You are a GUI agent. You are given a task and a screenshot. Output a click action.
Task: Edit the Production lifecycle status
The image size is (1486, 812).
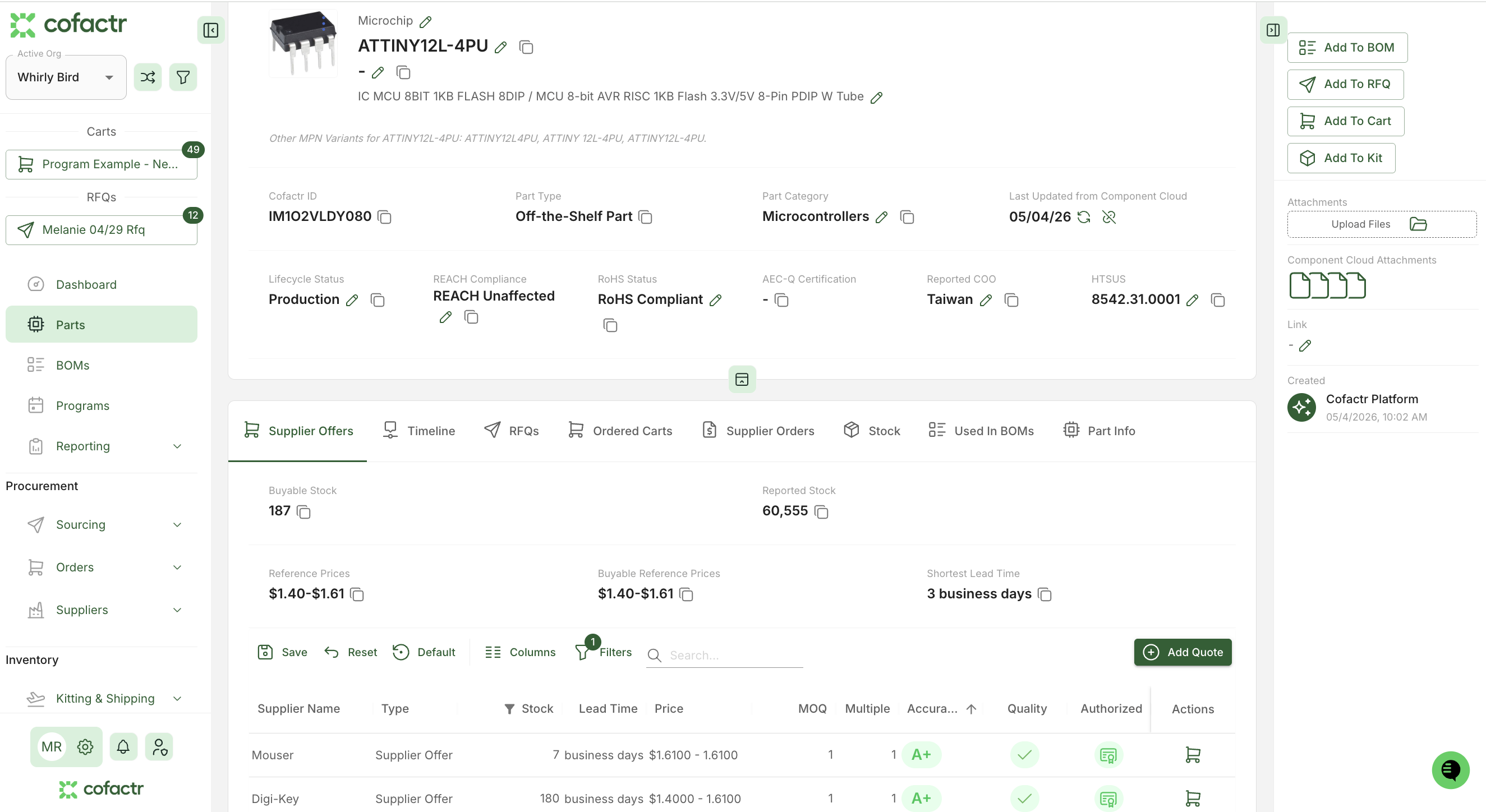(352, 301)
